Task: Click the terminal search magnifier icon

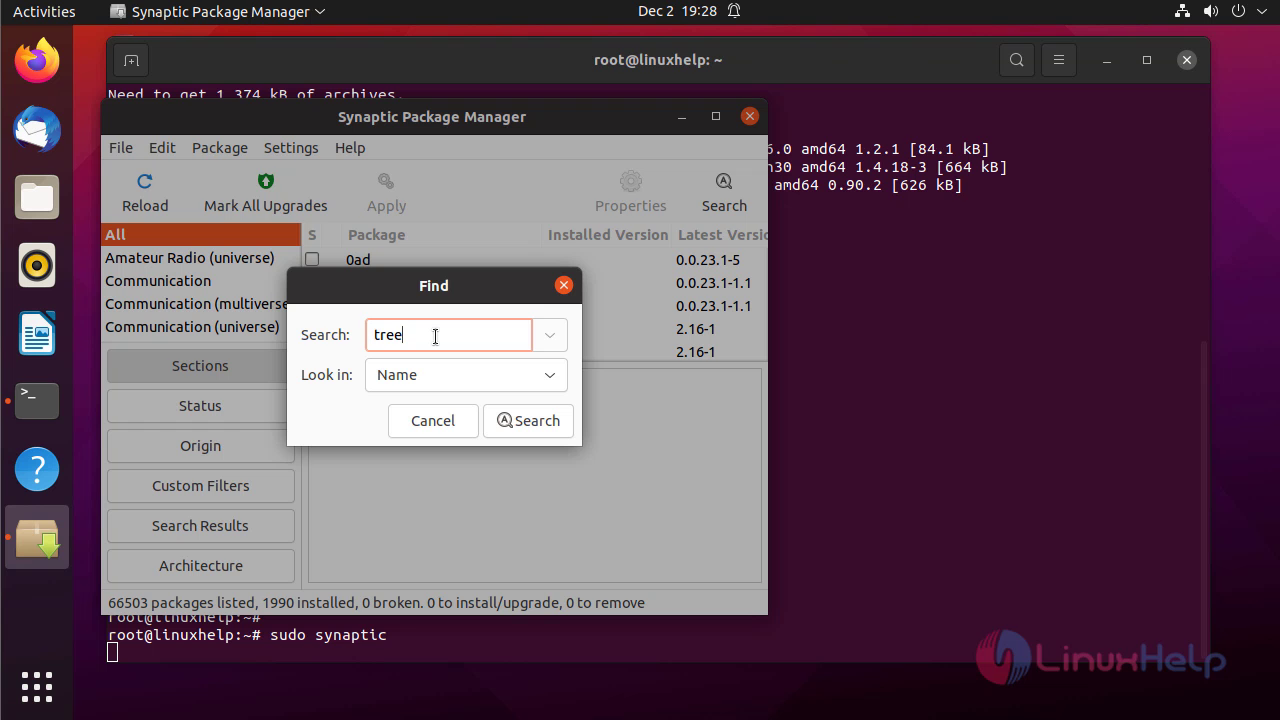Action: [x=1017, y=60]
